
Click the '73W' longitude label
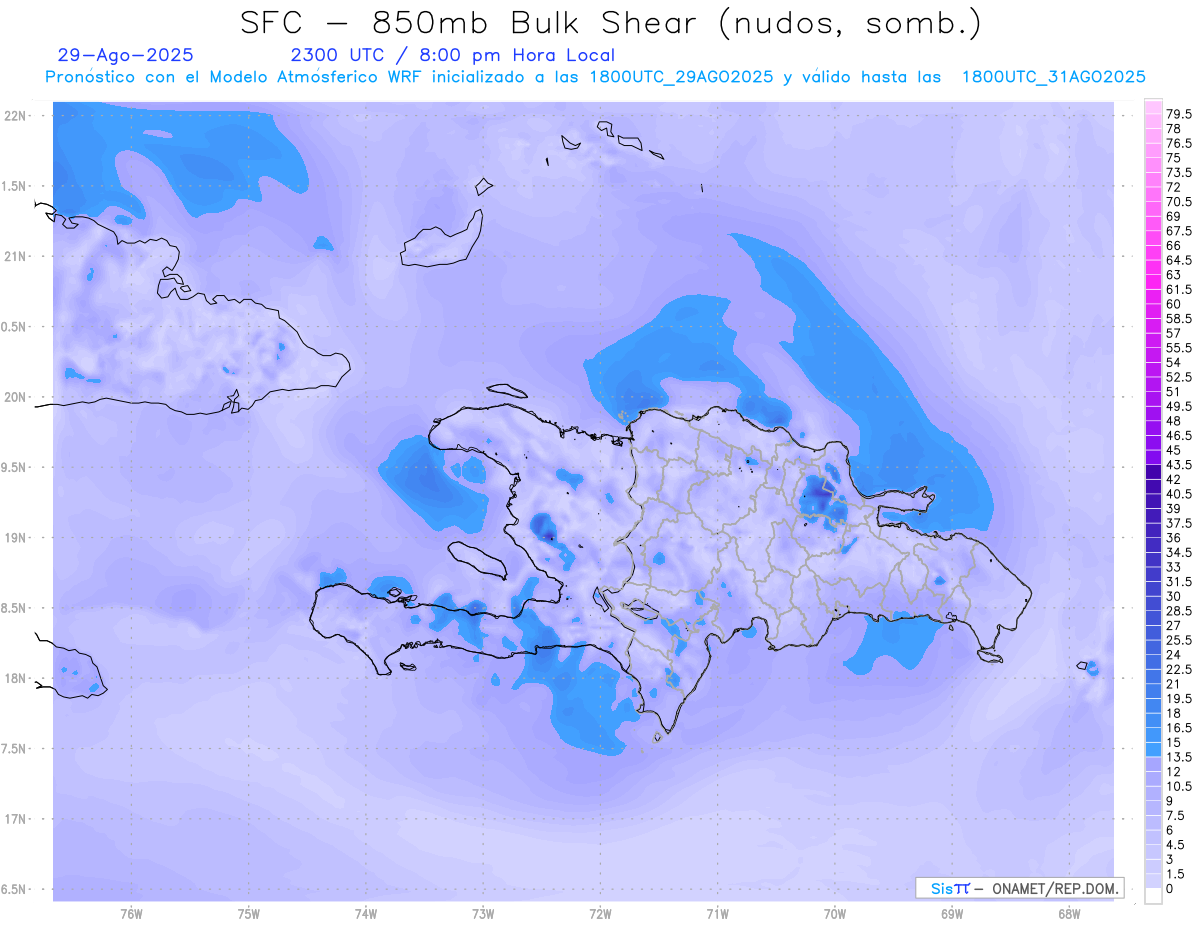point(483,913)
